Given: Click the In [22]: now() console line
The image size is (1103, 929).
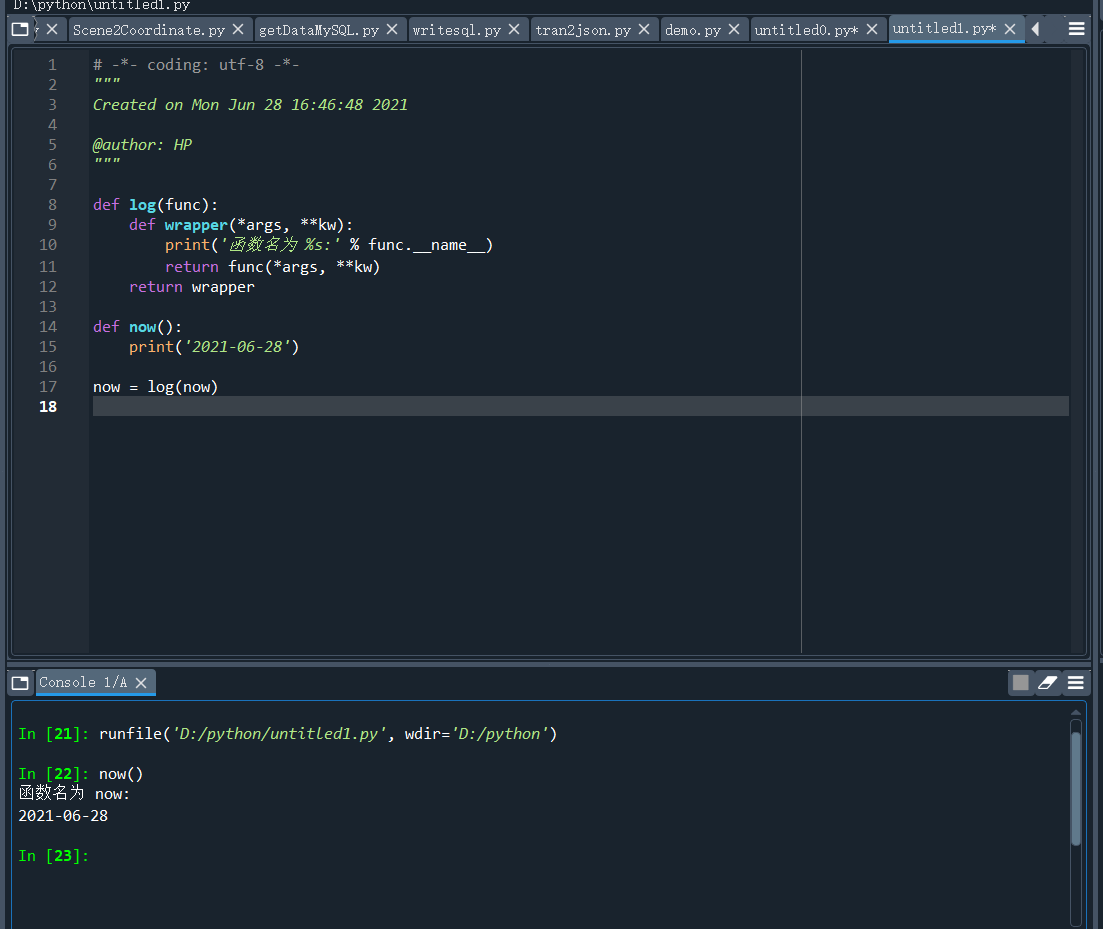Looking at the screenshot, I should point(81,774).
